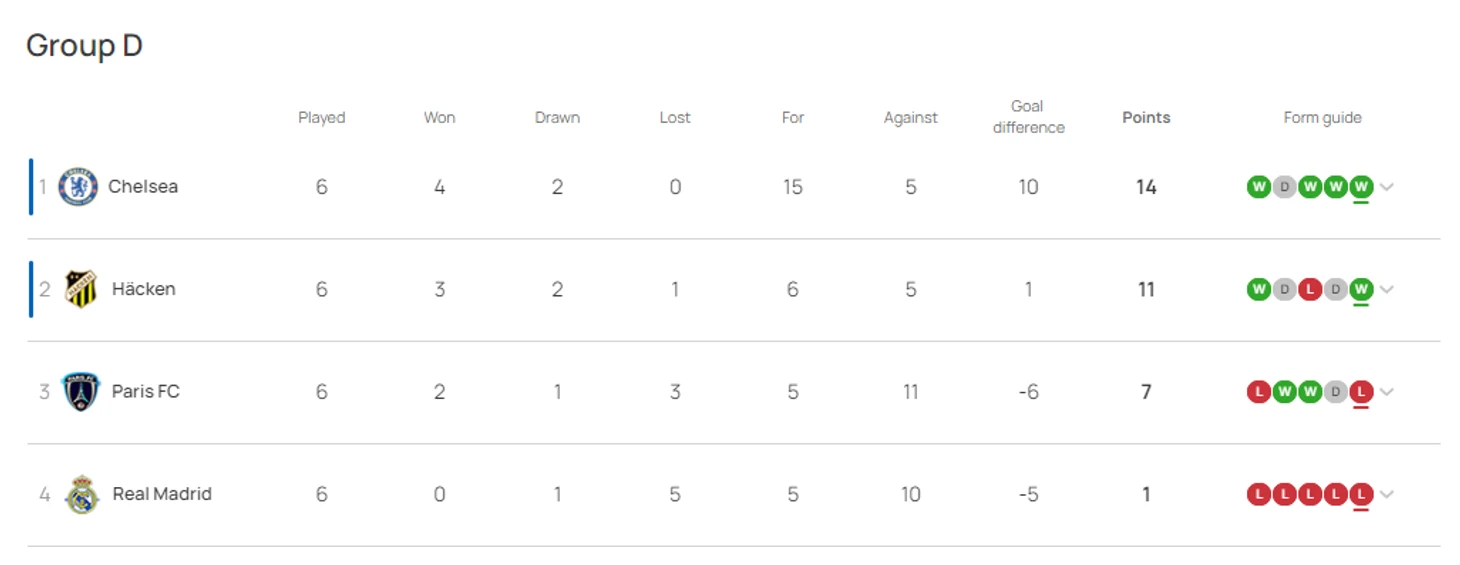Click Paris FC's grey D form badge
This screenshot has height=565, width=1460.
(x=1335, y=392)
